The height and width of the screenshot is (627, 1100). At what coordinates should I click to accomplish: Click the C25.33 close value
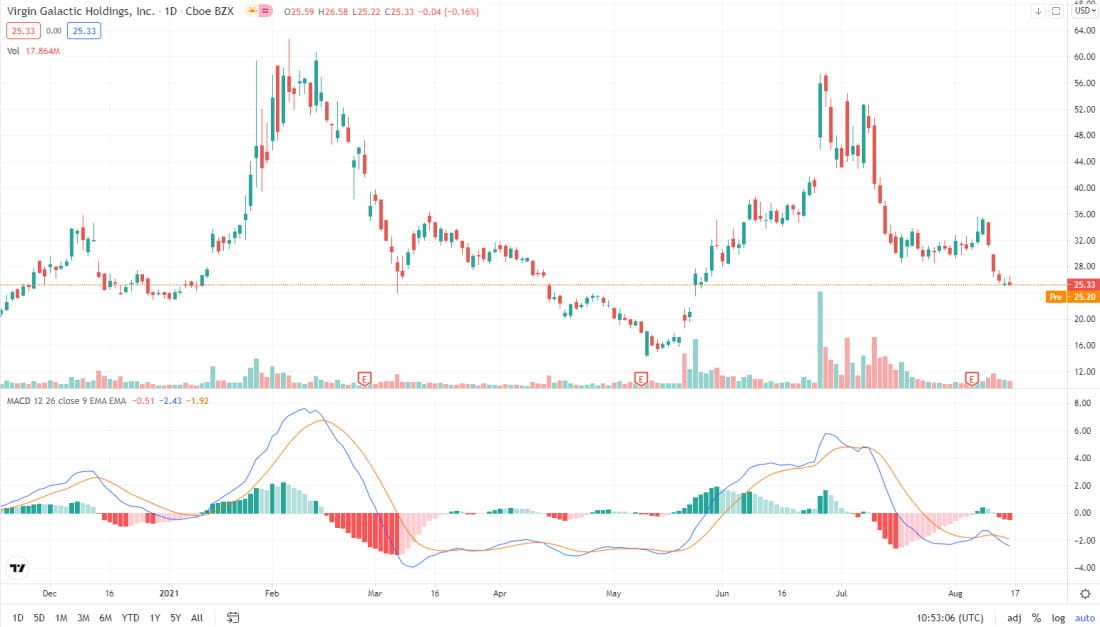(x=400, y=12)
